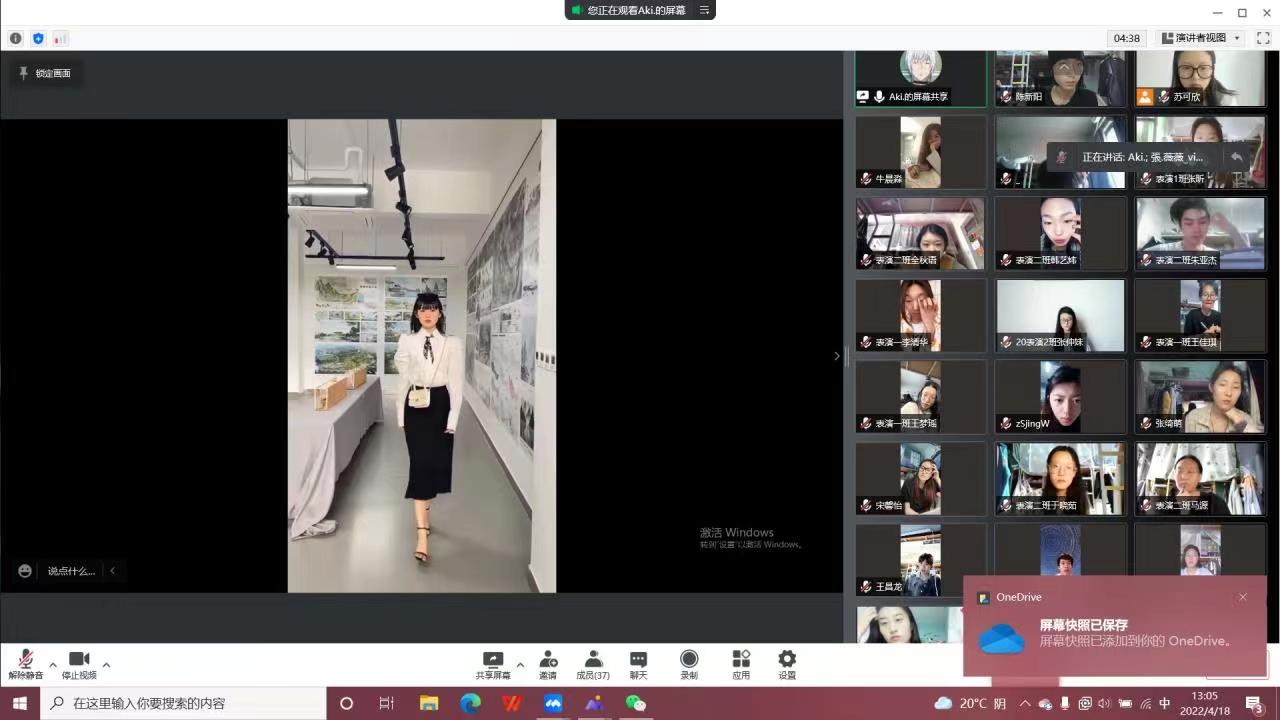Open participants list 成员(37)
The height and width of the screenshot is (720, 1280).
593,666
